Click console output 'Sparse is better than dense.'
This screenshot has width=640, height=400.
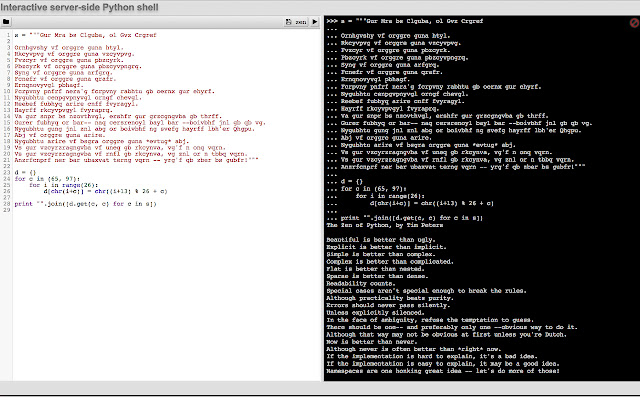coord(377,277)
